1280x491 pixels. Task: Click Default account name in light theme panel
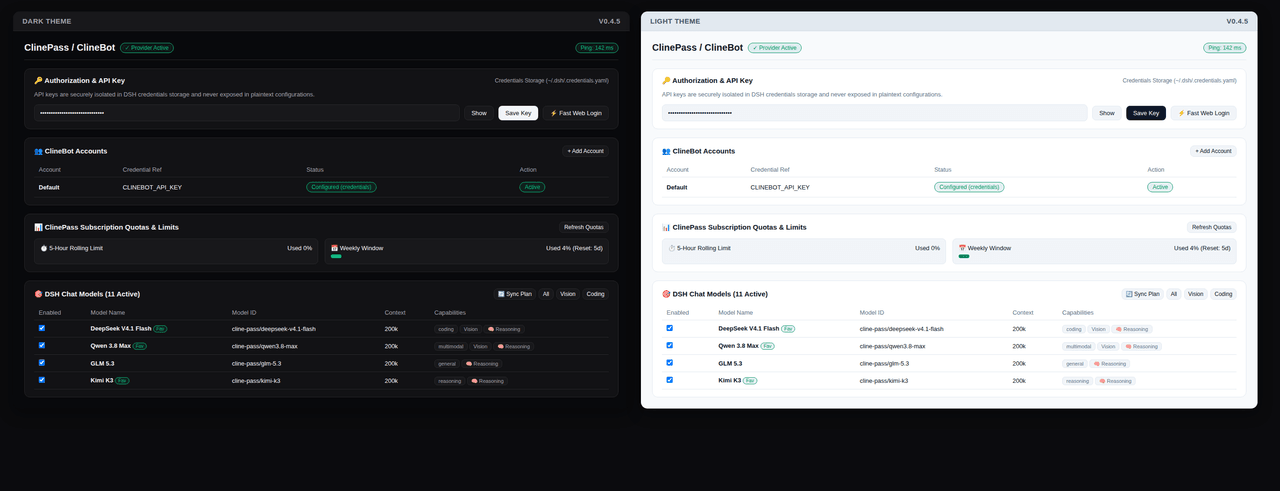point(677,187)
